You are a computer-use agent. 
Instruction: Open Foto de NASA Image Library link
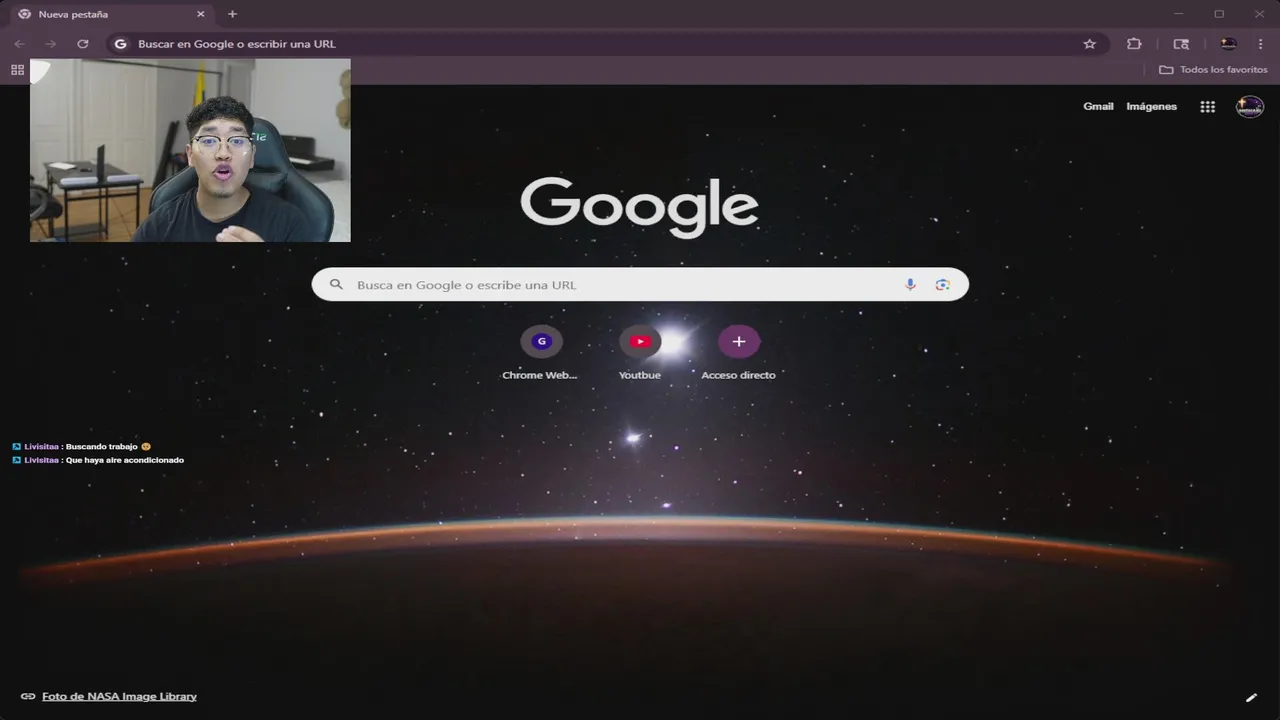point(119,696)
